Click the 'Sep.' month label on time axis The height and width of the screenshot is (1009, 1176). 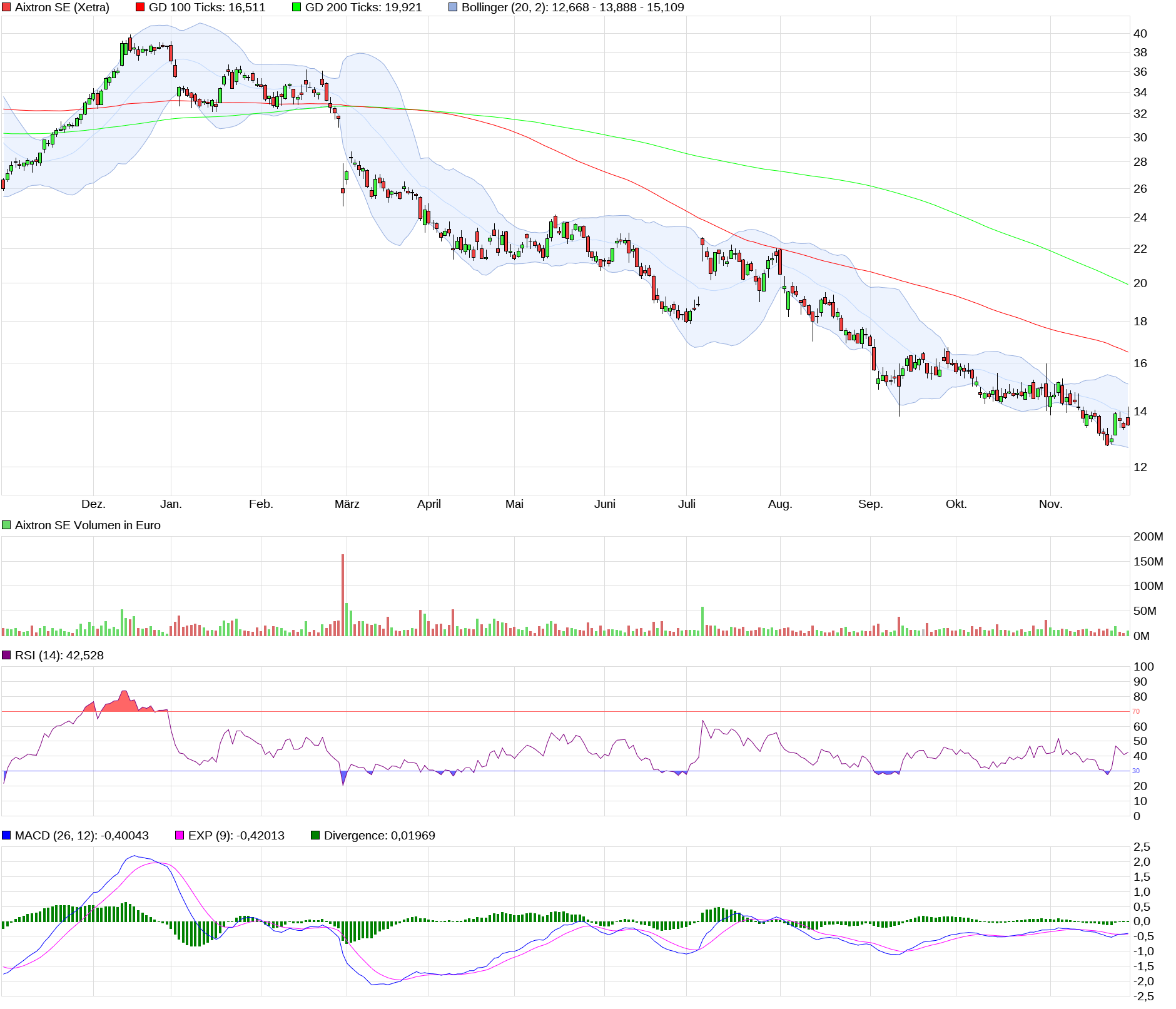[x=870, y=504]
